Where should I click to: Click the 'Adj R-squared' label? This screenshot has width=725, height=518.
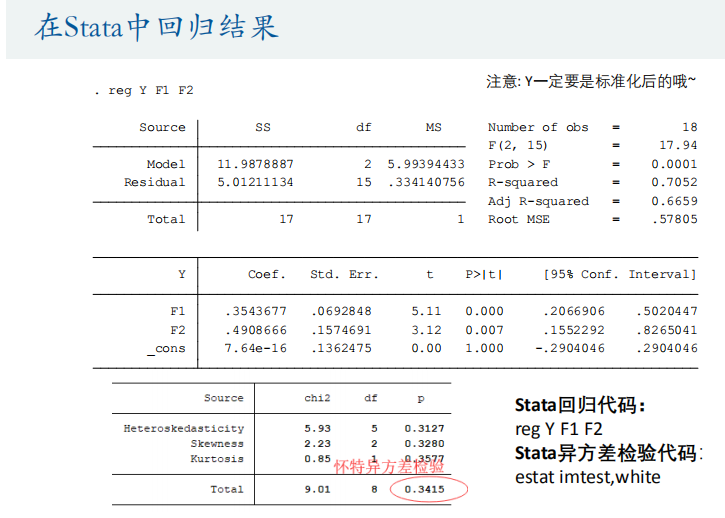pos(539,202)
